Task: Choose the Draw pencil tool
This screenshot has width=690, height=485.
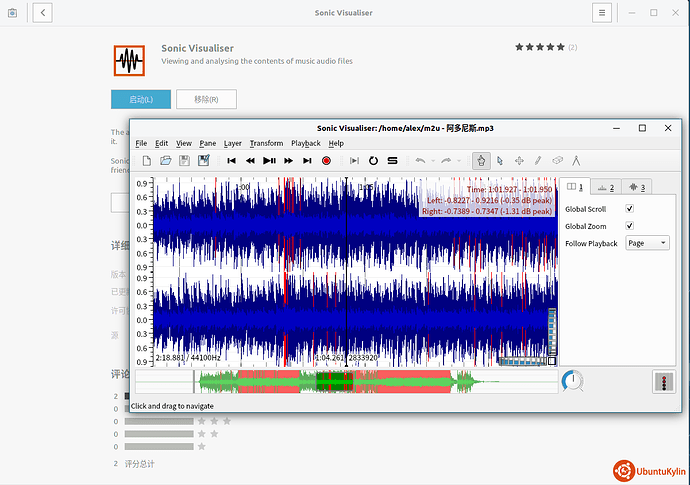Action: pyautogui.click(x=538, y=160)
